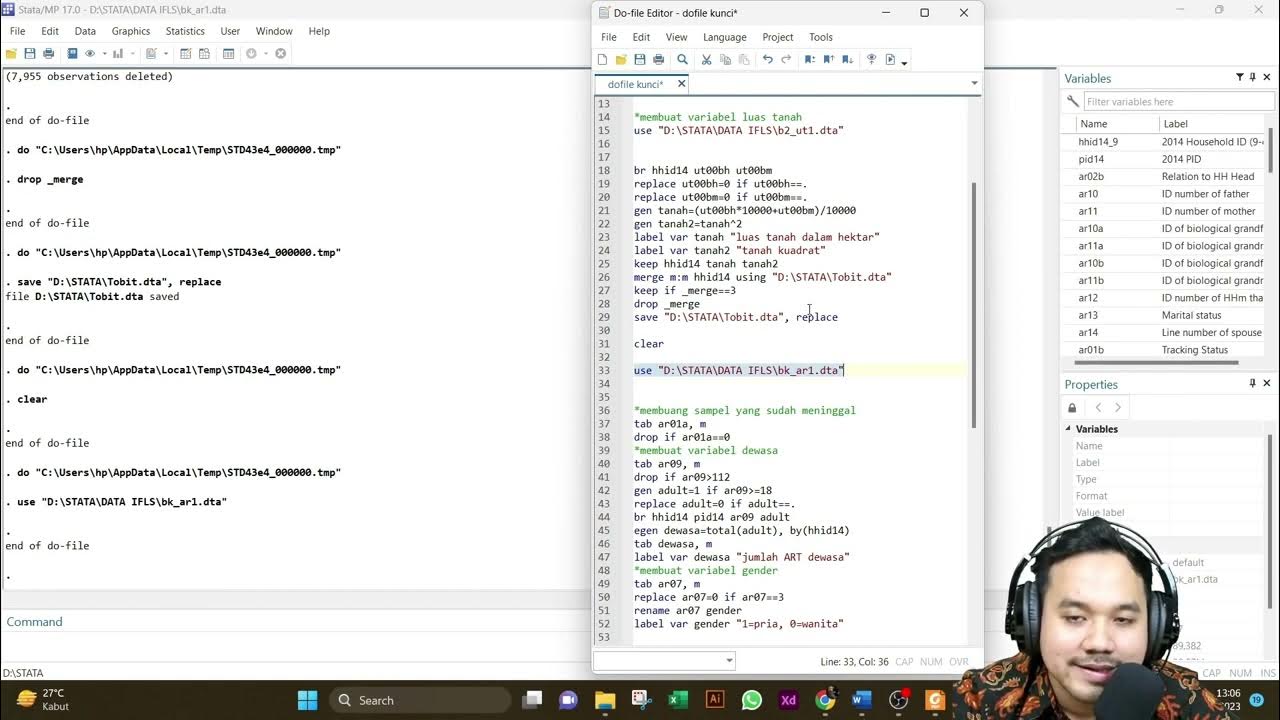
Task: Open the Statistics menu in Stata
Action: pos(185,31)
